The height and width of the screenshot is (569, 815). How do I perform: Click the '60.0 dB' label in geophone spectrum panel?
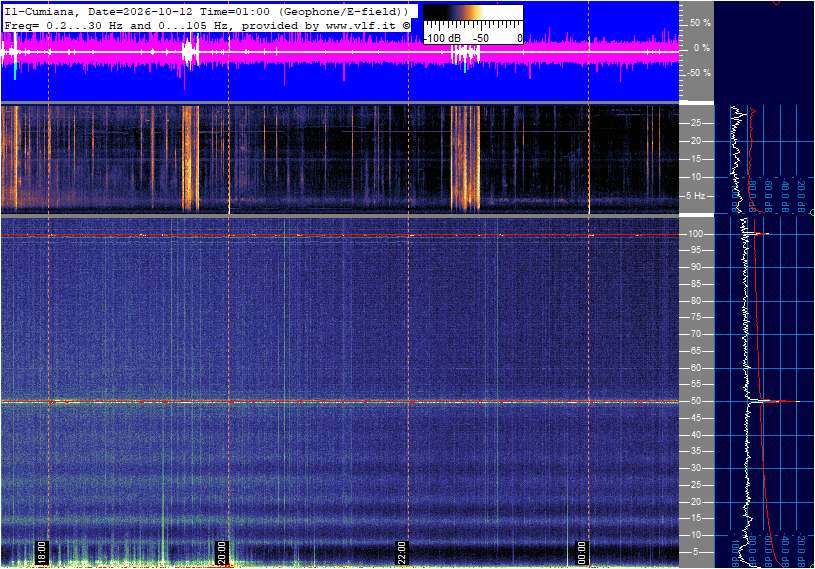click(769, 196)
